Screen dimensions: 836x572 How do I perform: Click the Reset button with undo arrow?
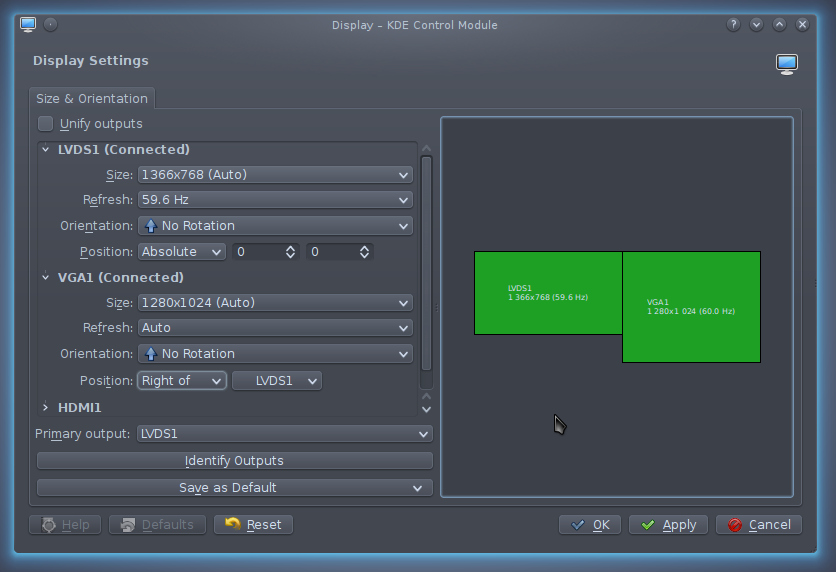[x=253, y=525]
